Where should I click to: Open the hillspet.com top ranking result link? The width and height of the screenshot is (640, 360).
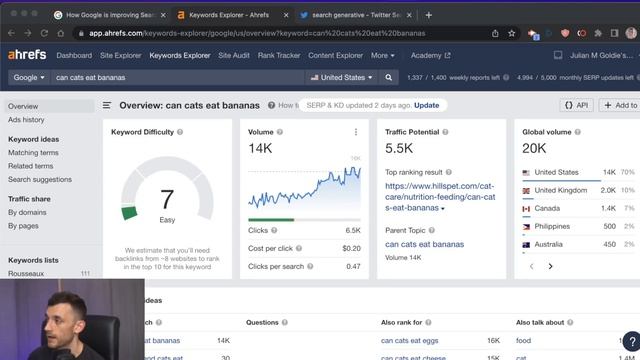[x=440, y=197]
